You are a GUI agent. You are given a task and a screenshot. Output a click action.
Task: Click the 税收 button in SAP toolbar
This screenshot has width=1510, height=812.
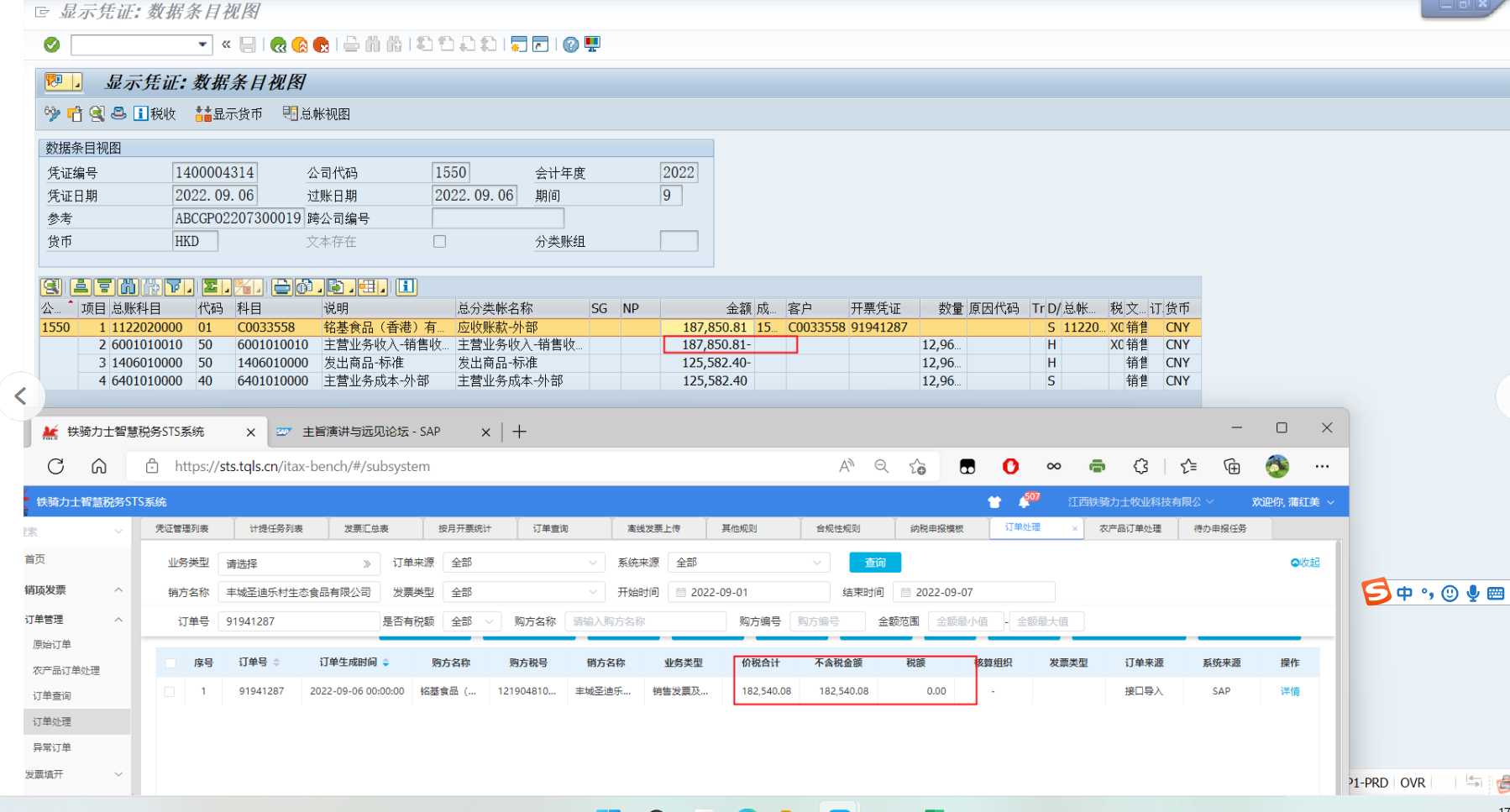click(155, 113)
